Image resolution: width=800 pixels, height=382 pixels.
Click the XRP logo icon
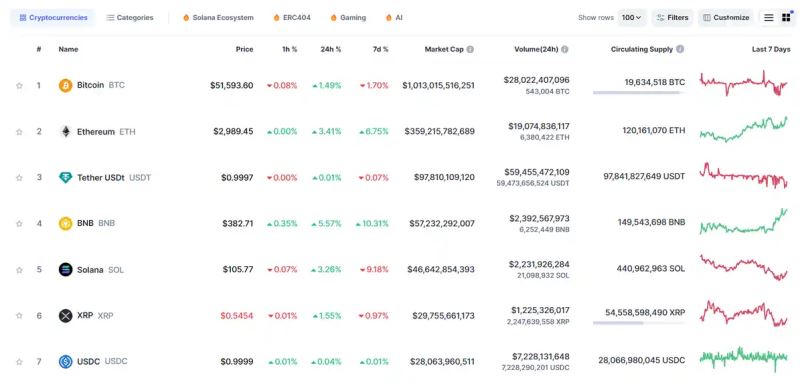(65, 316)
